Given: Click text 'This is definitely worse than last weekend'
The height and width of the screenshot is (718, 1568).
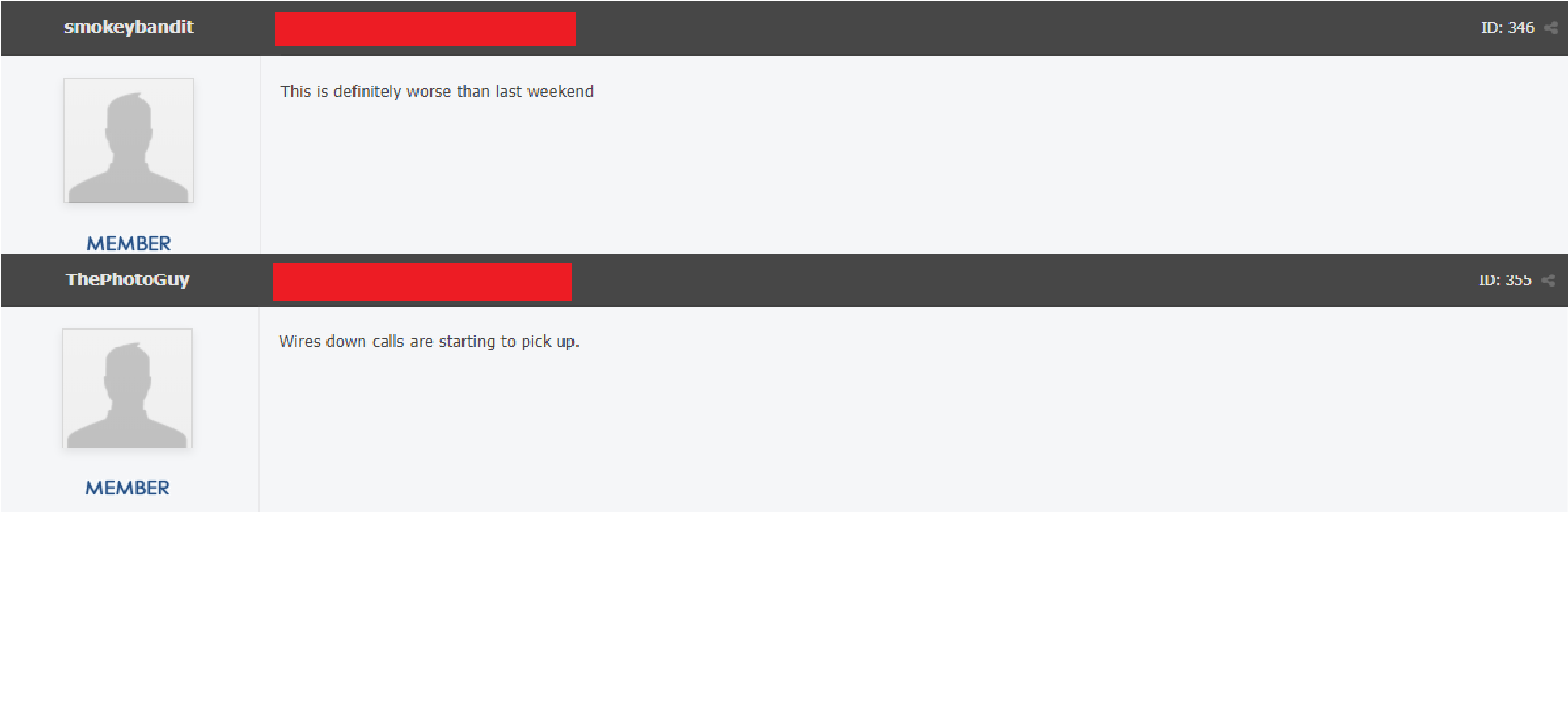Looking at the screenshot, I should tap(436, 92).
